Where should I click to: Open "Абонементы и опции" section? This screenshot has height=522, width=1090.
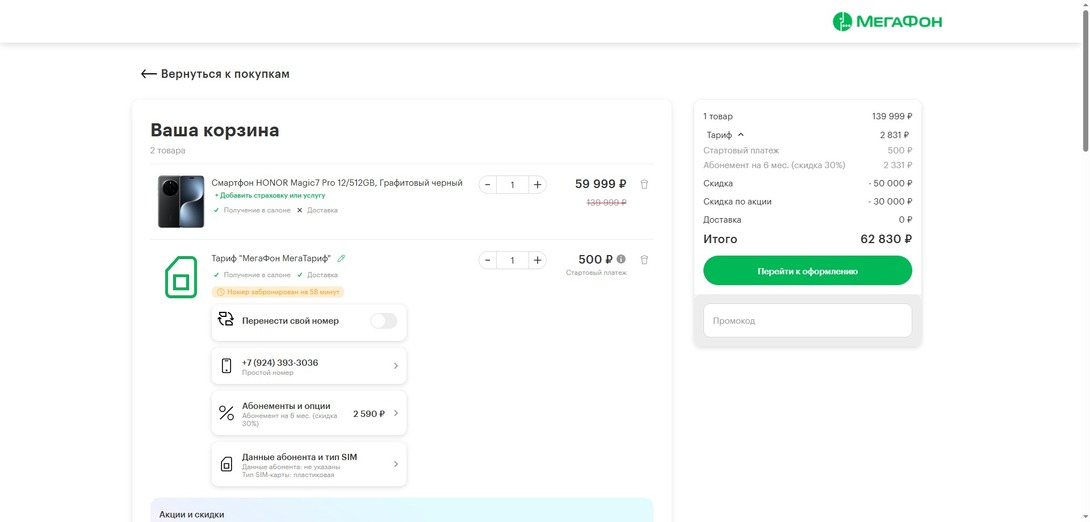point(308,413)
